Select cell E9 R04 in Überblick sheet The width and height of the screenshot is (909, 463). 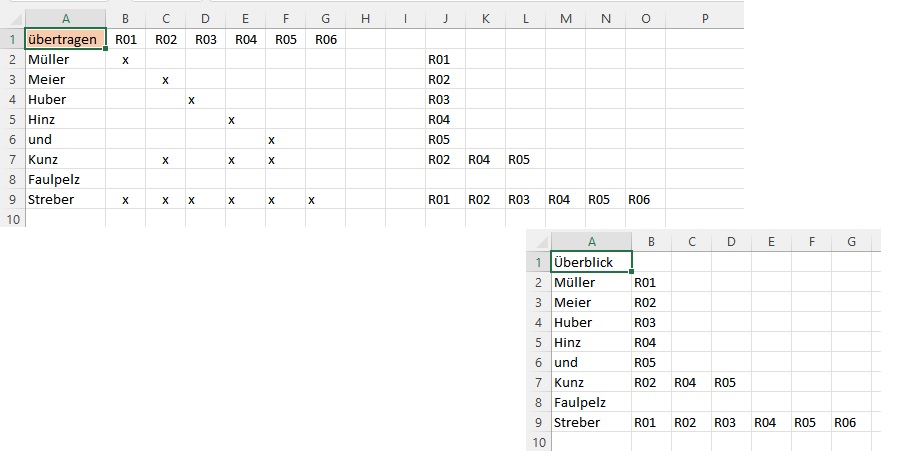(771, 422)
